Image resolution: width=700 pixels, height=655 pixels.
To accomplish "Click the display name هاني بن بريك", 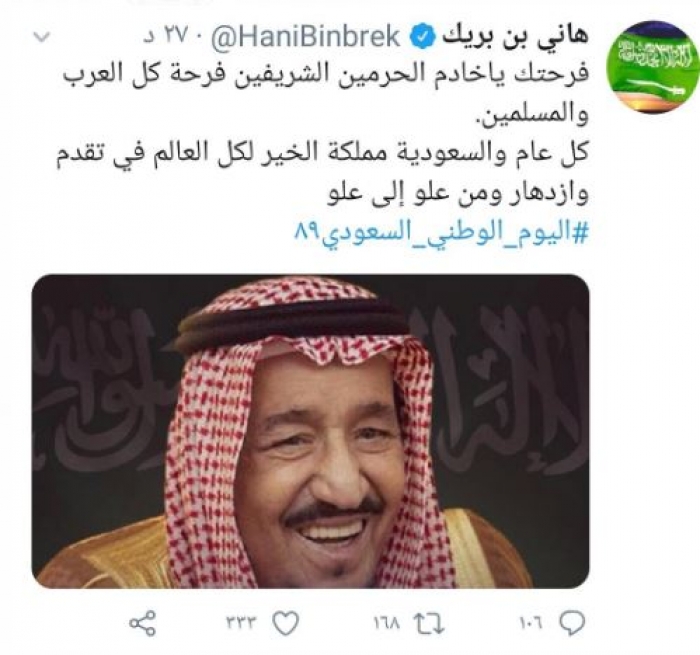I will [x=514, y=38].
